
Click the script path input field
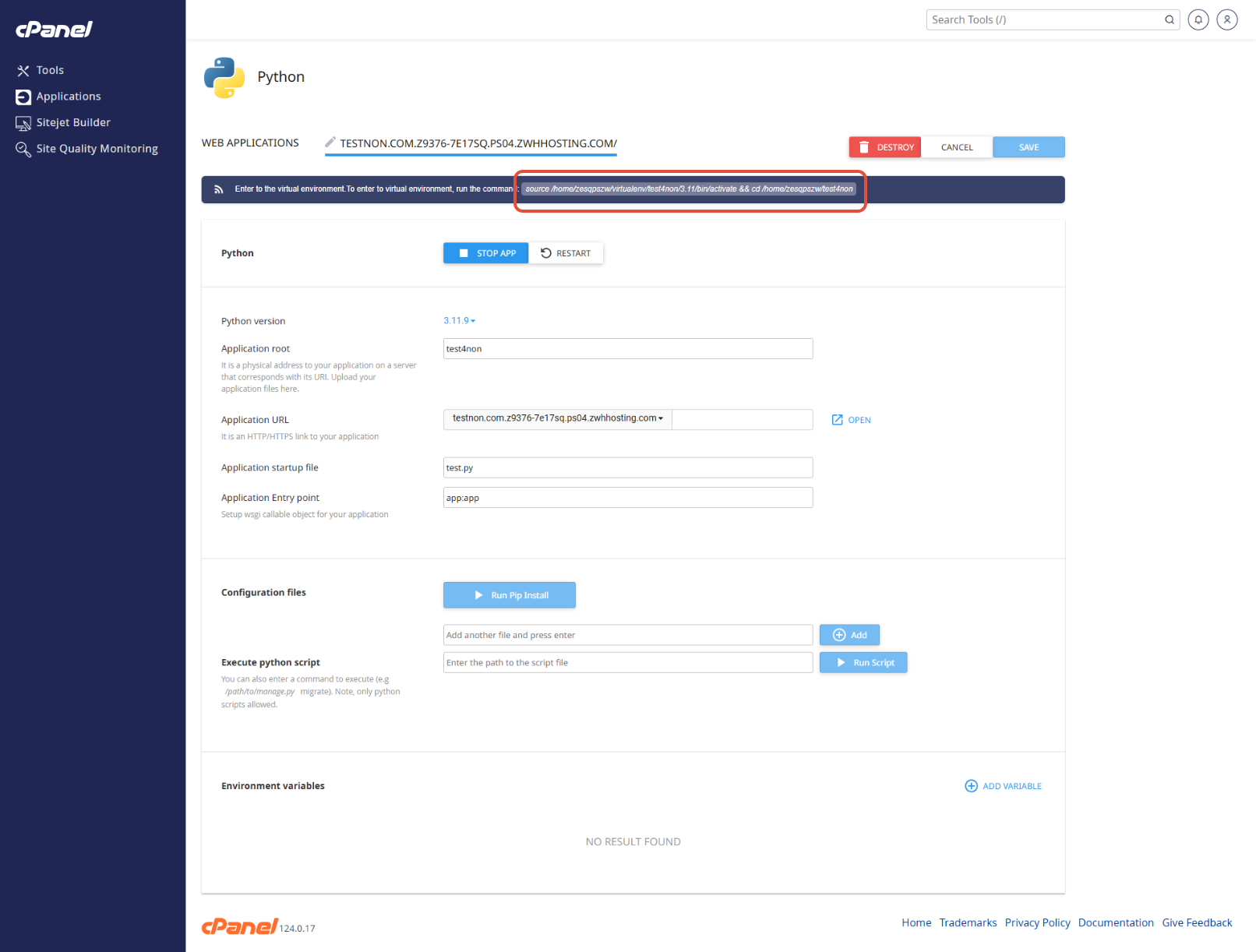click(x=628, y=663)
